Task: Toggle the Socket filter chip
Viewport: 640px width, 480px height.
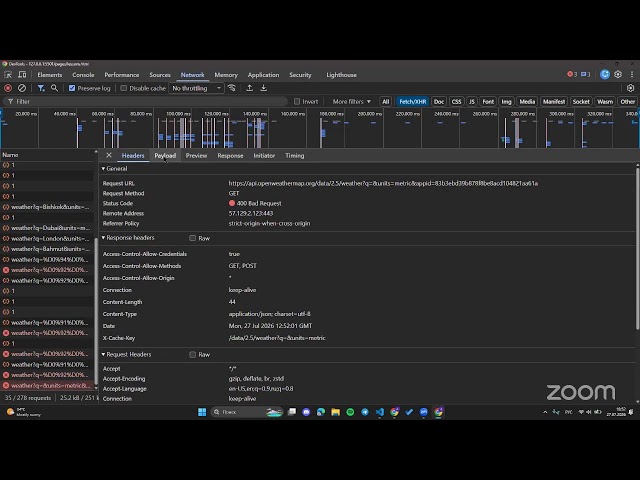Action: click(x=581, y=101)
